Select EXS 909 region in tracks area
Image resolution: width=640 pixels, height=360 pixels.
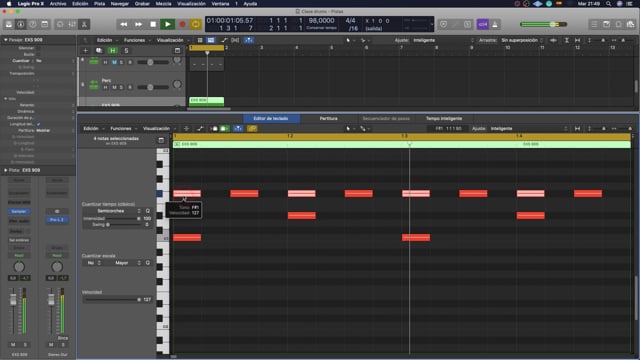click(x=206, y=101)
